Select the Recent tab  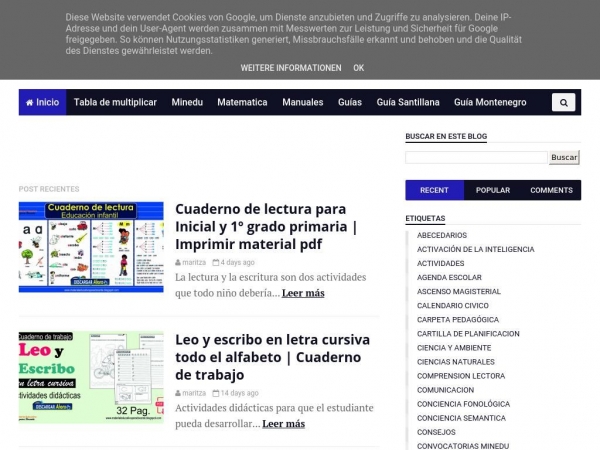coord(434,190)
